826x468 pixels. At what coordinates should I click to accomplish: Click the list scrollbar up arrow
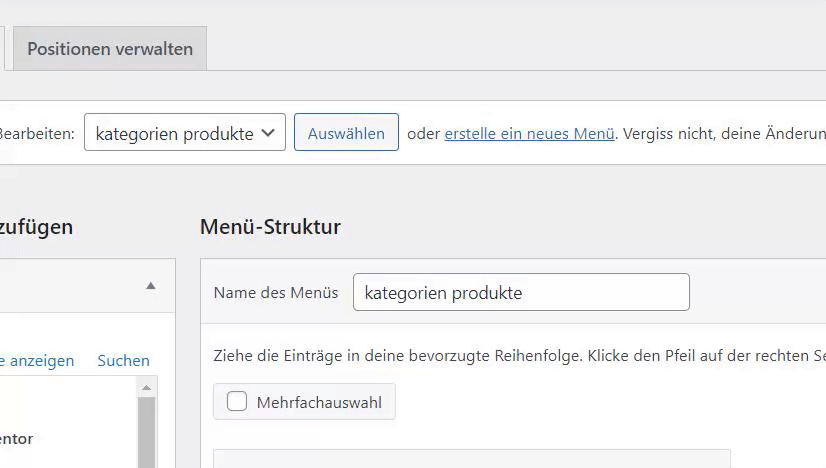pos(147,387)
